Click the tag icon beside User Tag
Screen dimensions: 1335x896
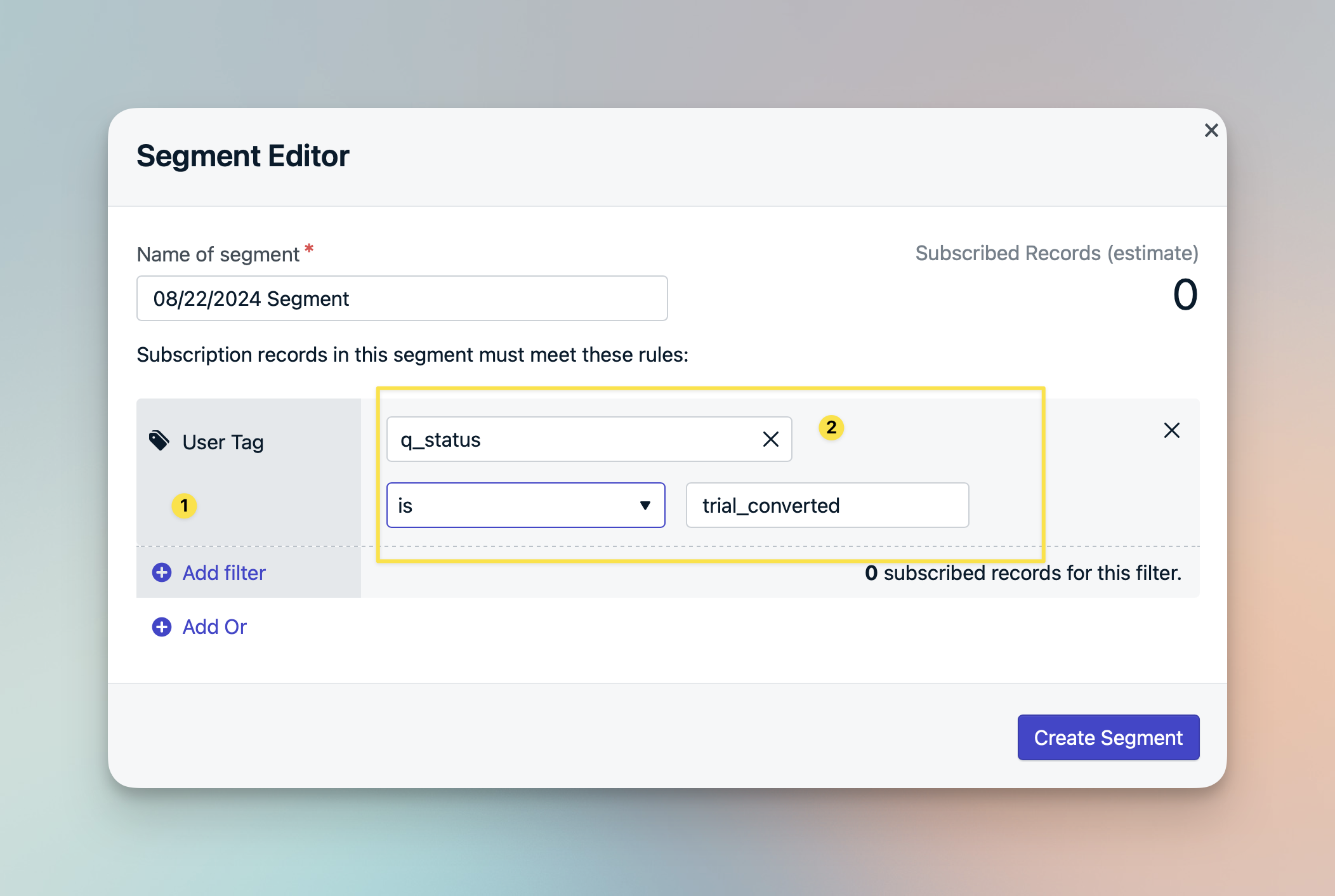[159, 440]
